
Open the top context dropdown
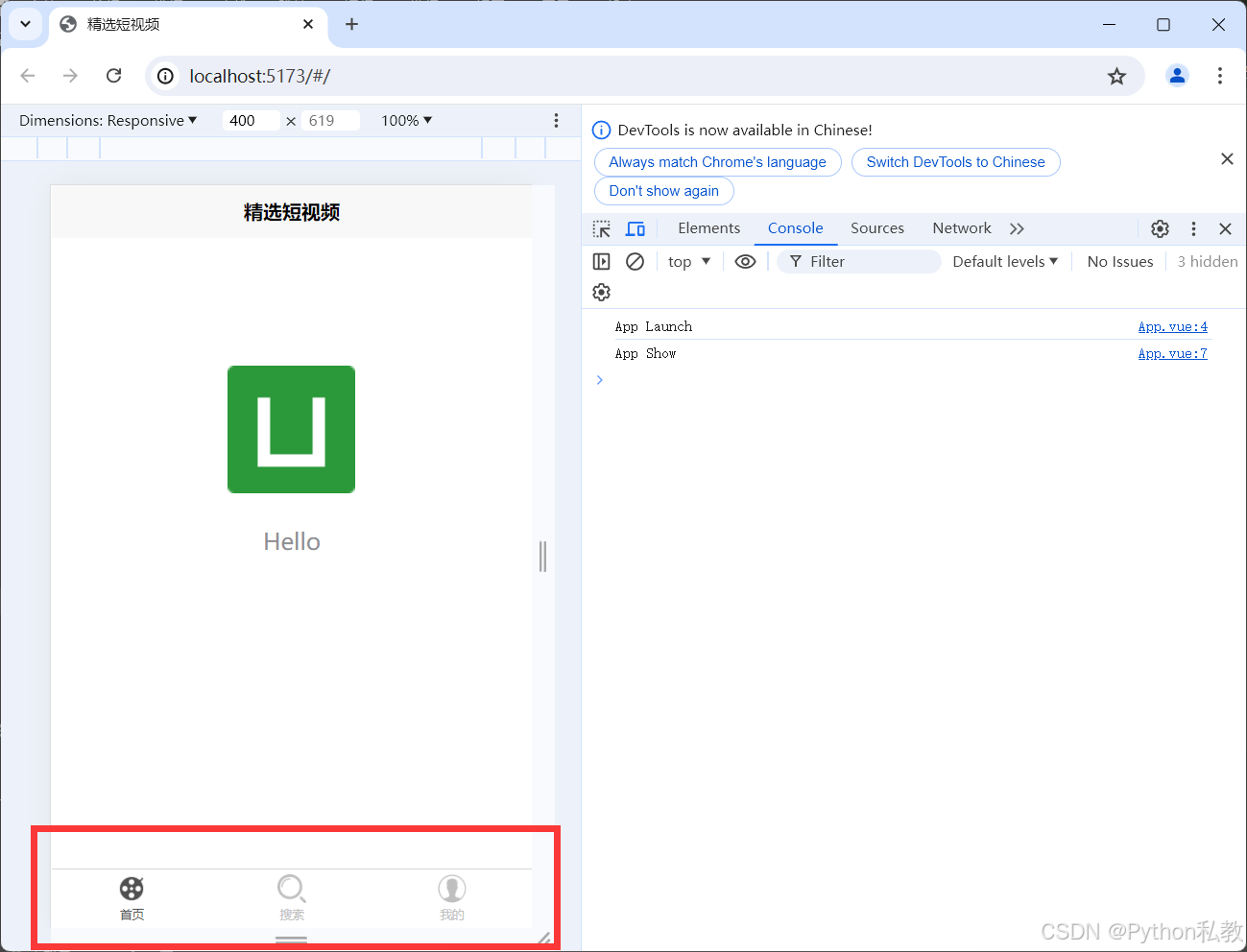689,261
